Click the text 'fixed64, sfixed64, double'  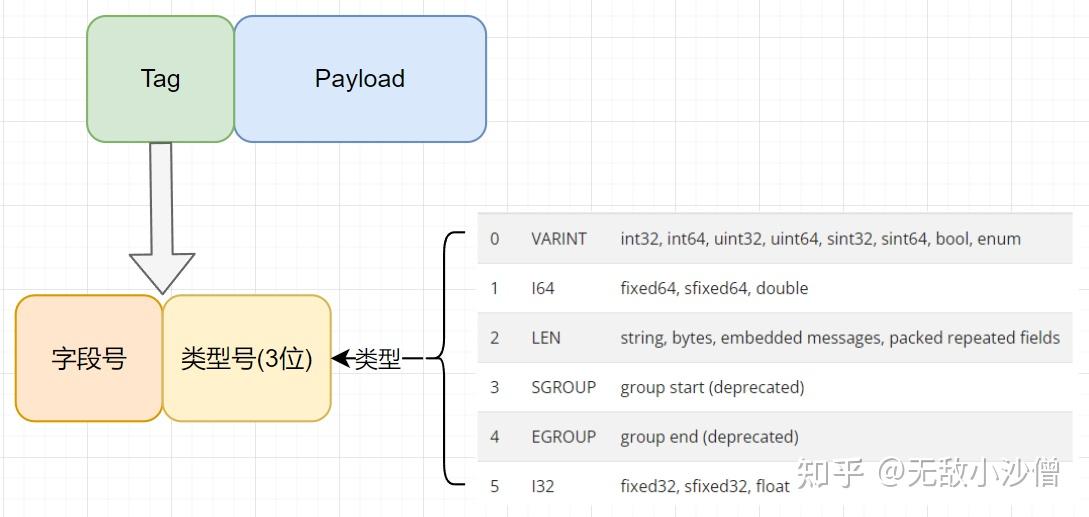pos(714,288)
